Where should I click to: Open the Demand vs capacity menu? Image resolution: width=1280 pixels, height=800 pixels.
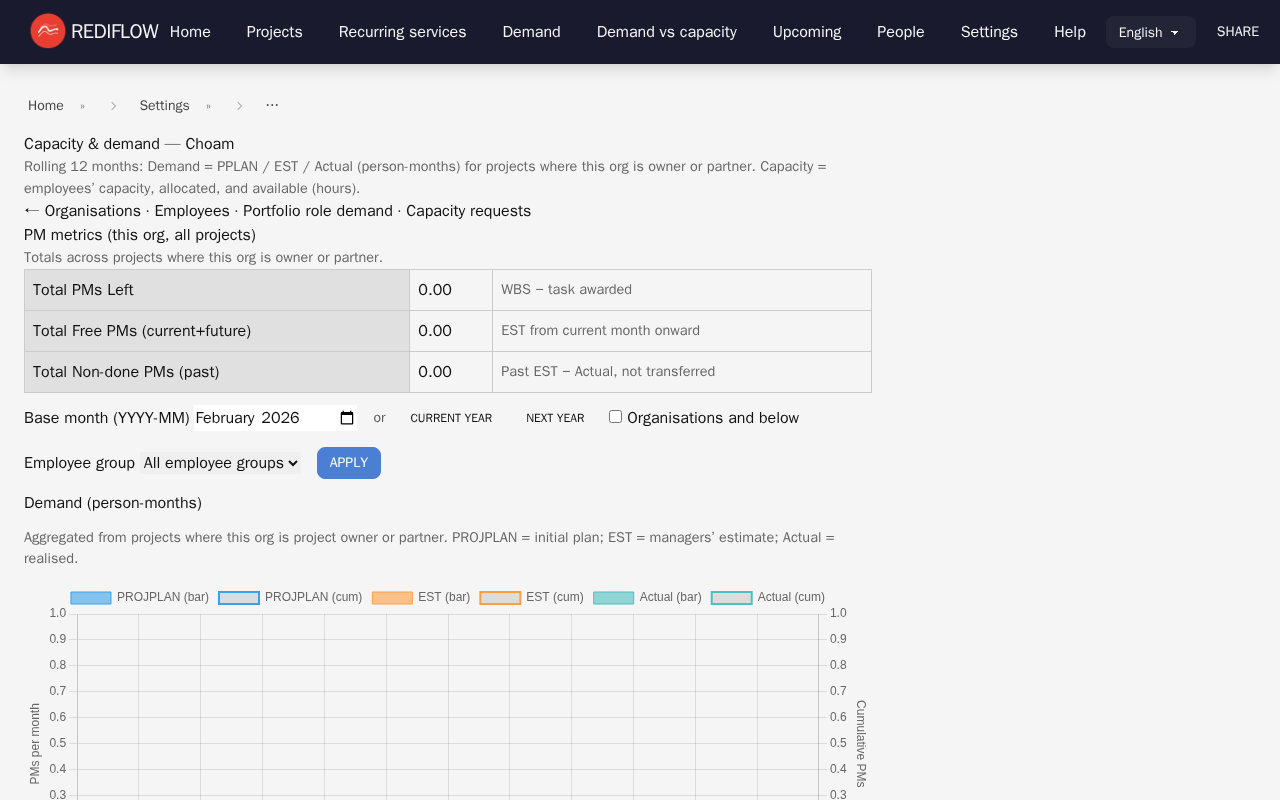(x=666, y=32)
